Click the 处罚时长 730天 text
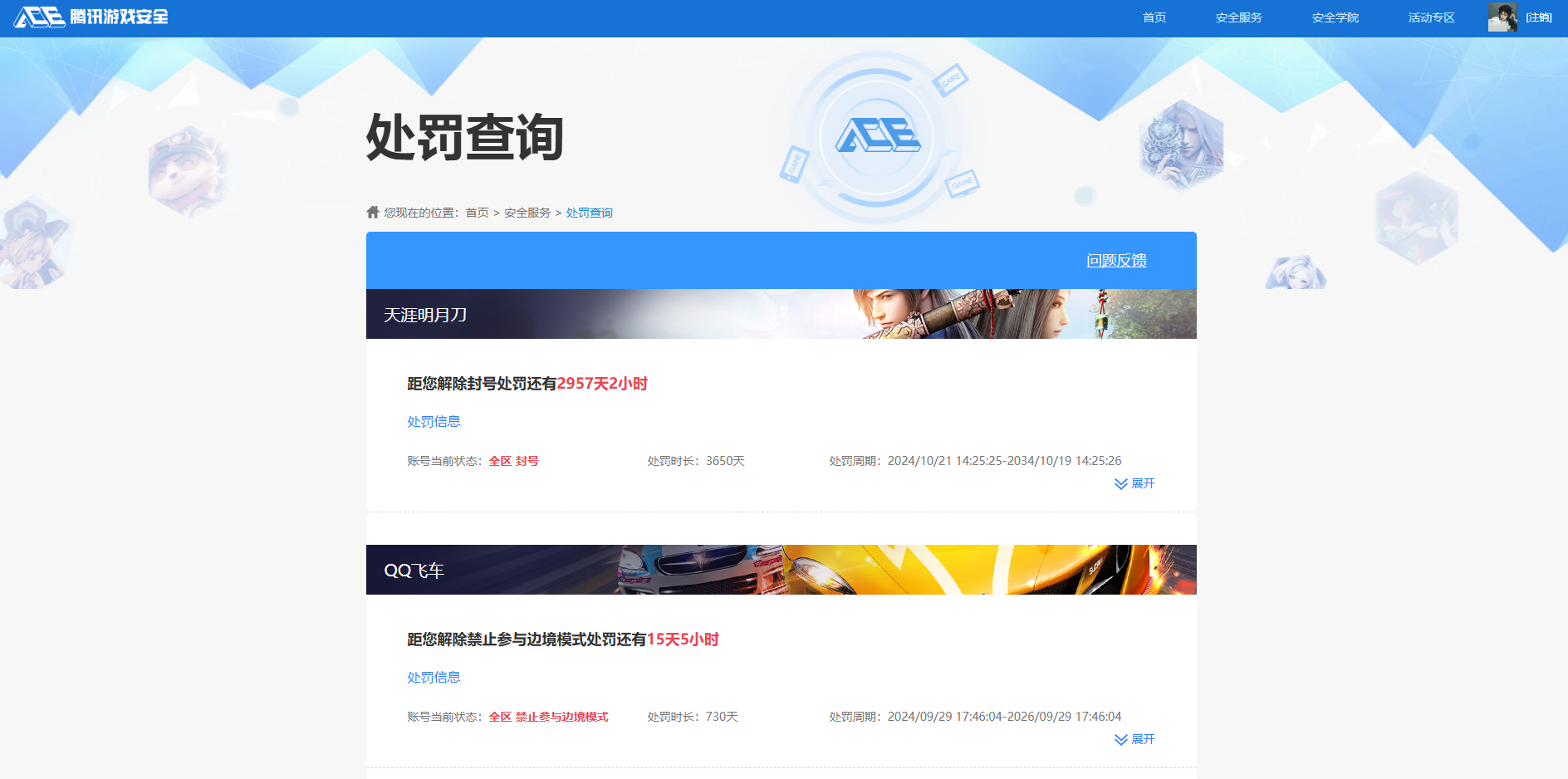 pyautogui.click(x=693, y=717)
